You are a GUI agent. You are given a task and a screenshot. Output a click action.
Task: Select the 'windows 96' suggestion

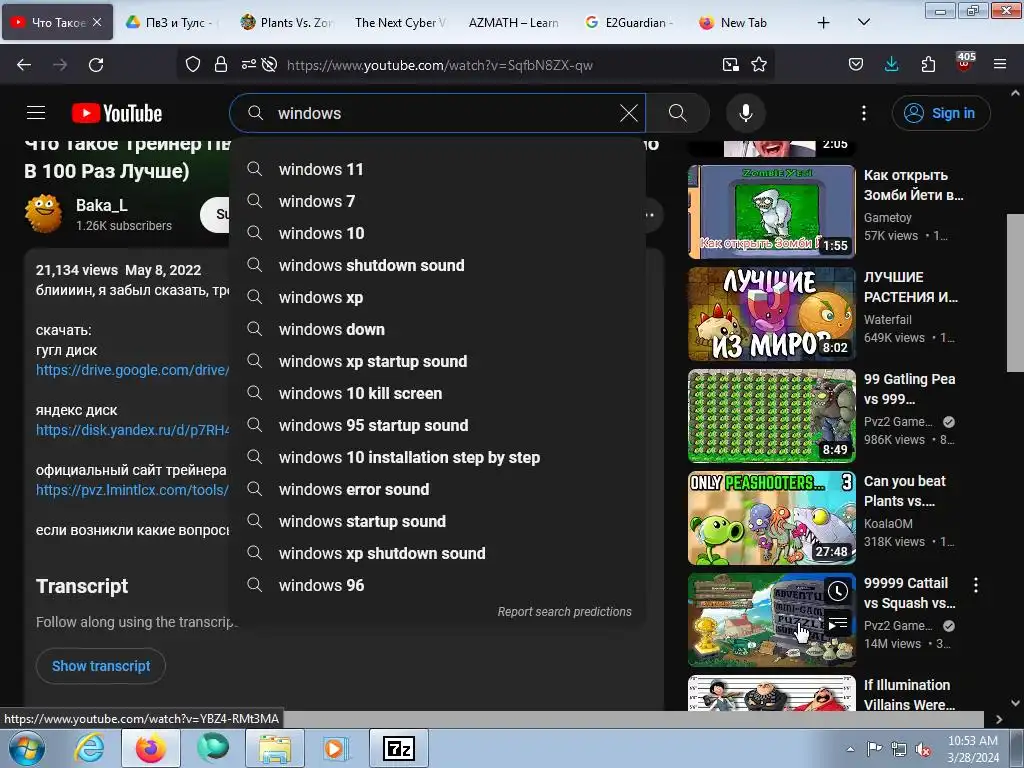437,585
